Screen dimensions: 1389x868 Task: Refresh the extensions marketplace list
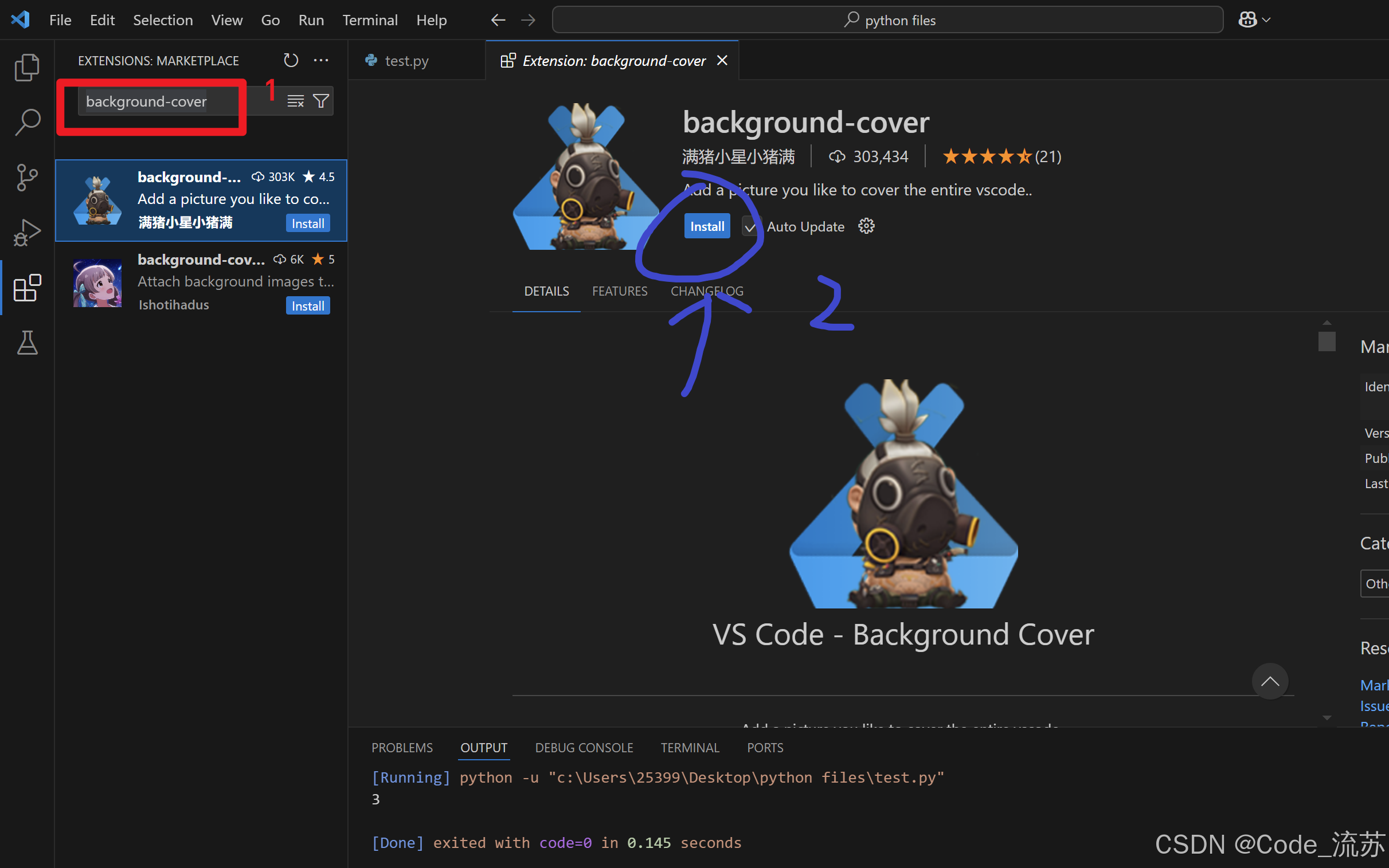click(x=291, y=60)
